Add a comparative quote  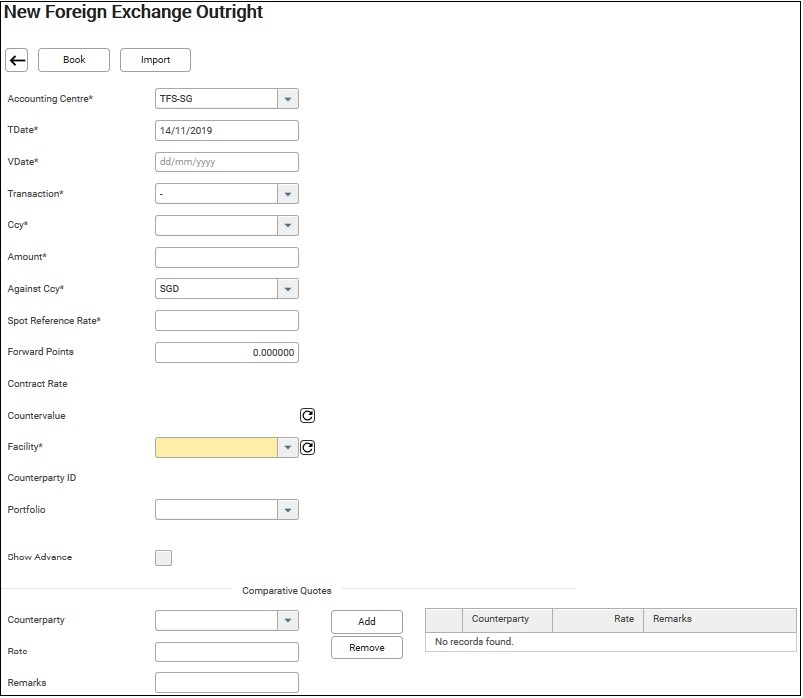click(367, 622)
